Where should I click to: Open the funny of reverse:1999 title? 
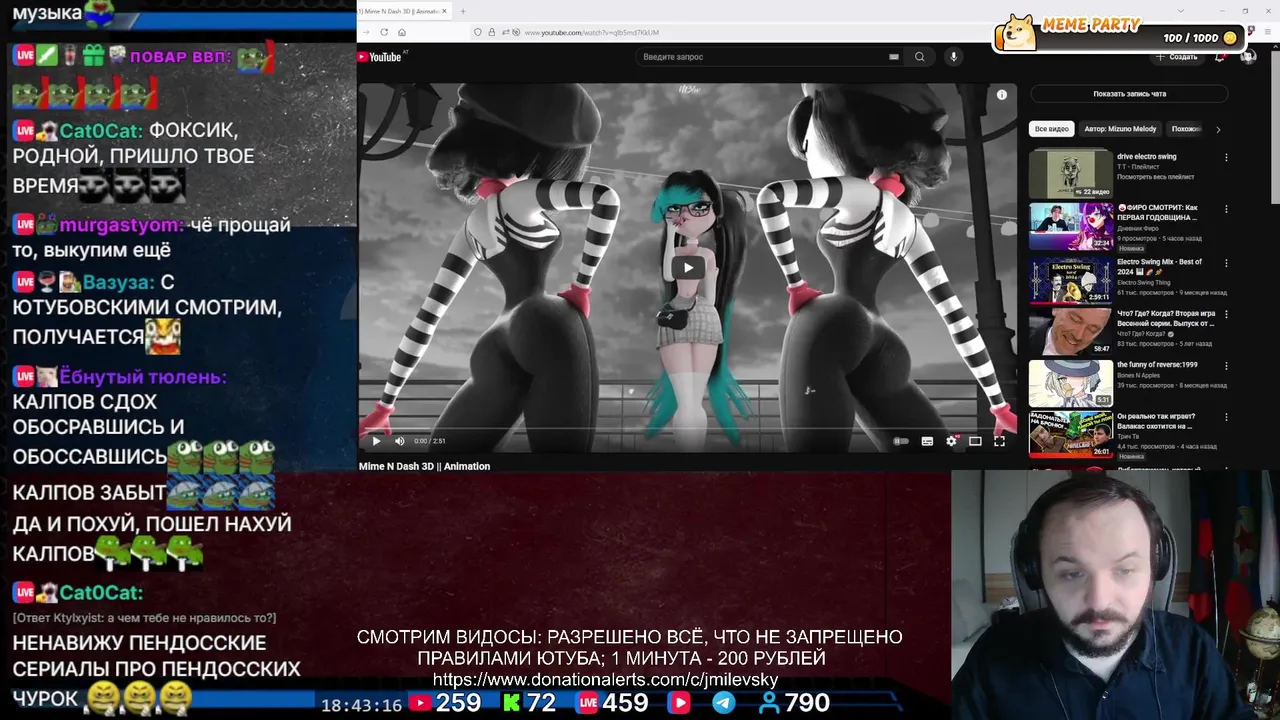[x=1157, y=365]
